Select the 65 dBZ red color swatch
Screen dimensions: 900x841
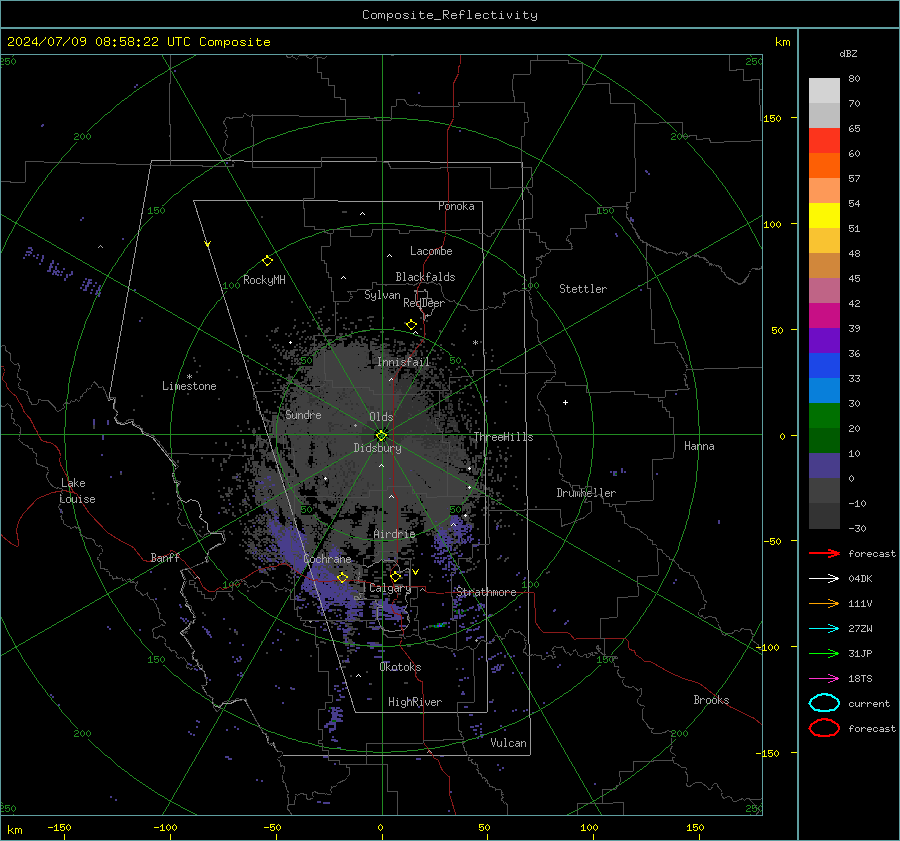tap(824, 140)
